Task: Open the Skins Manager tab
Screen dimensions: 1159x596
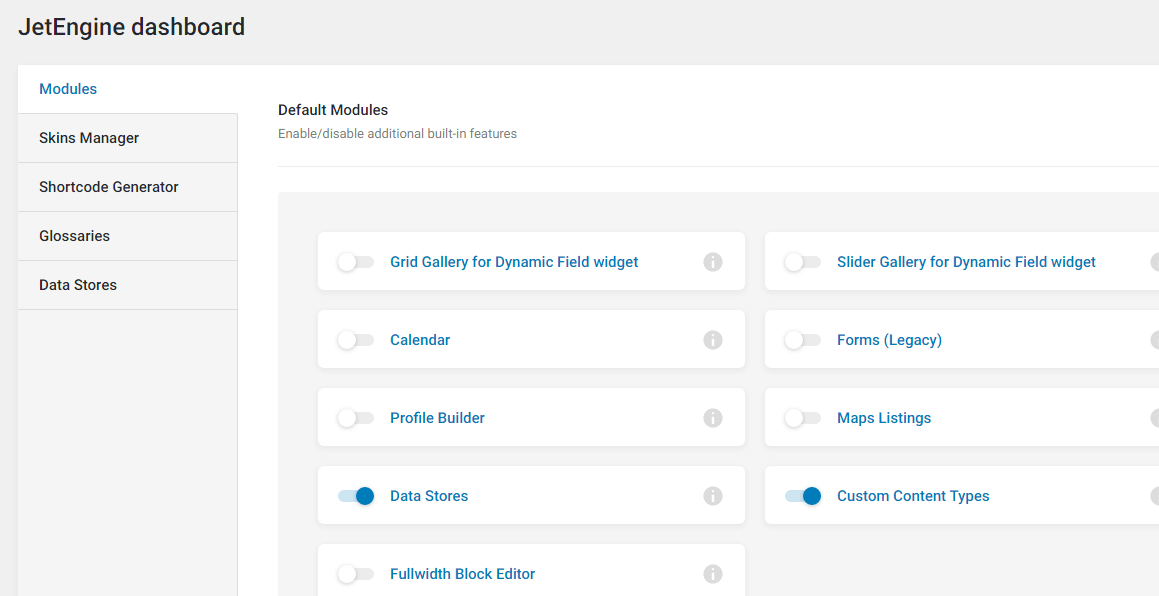Action: 128,138
